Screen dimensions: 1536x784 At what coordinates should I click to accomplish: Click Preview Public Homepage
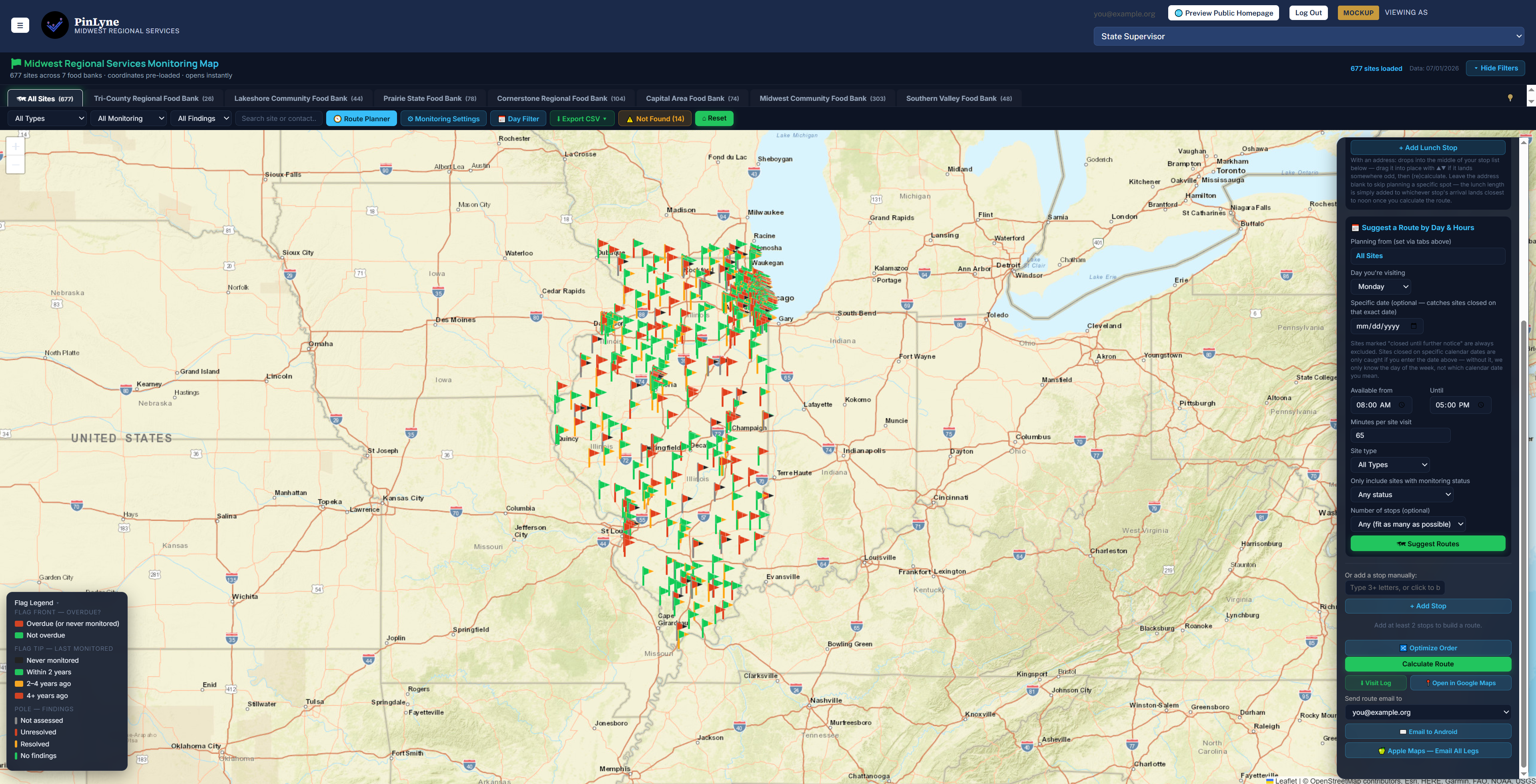(x=1223, y=13)
